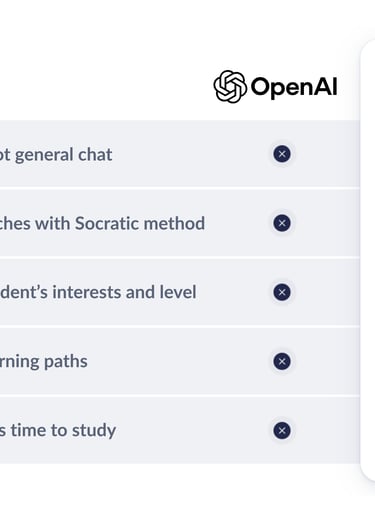Click the white card edge at right
Viewport: 375px width, 522px height.
coord(368,260)
